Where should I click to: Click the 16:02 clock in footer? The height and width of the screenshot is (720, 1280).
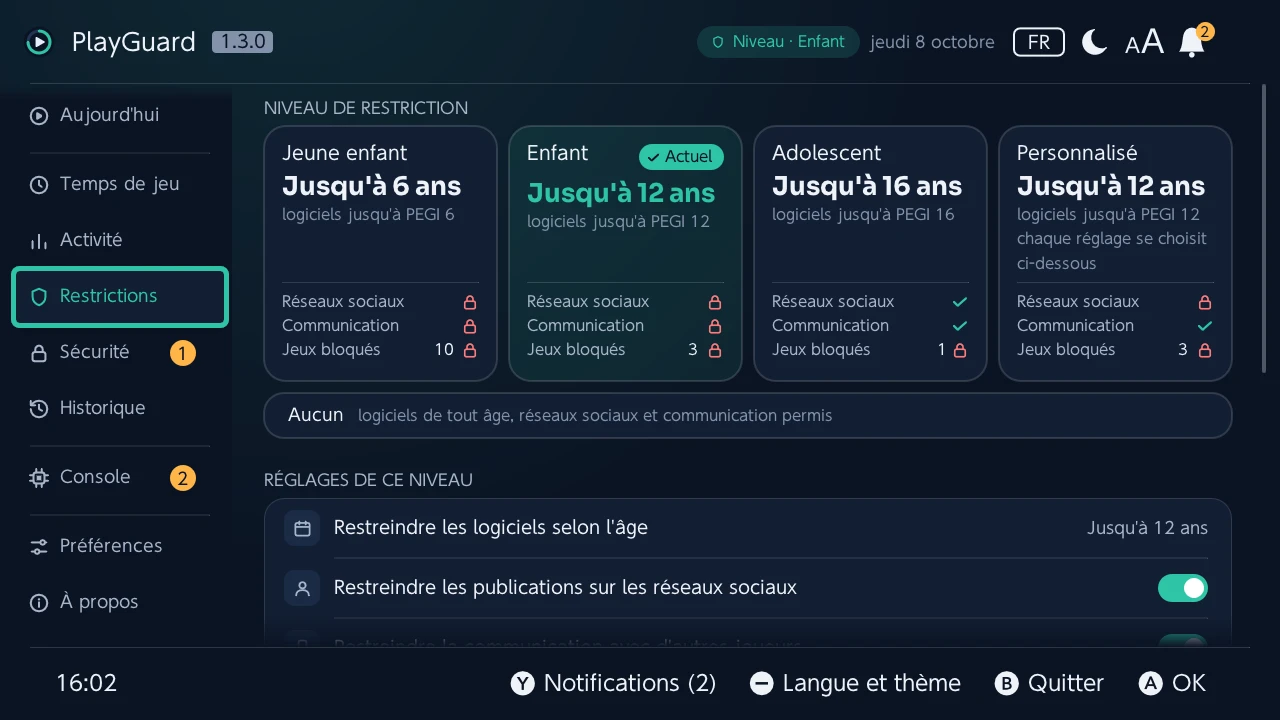coord(87,683)
